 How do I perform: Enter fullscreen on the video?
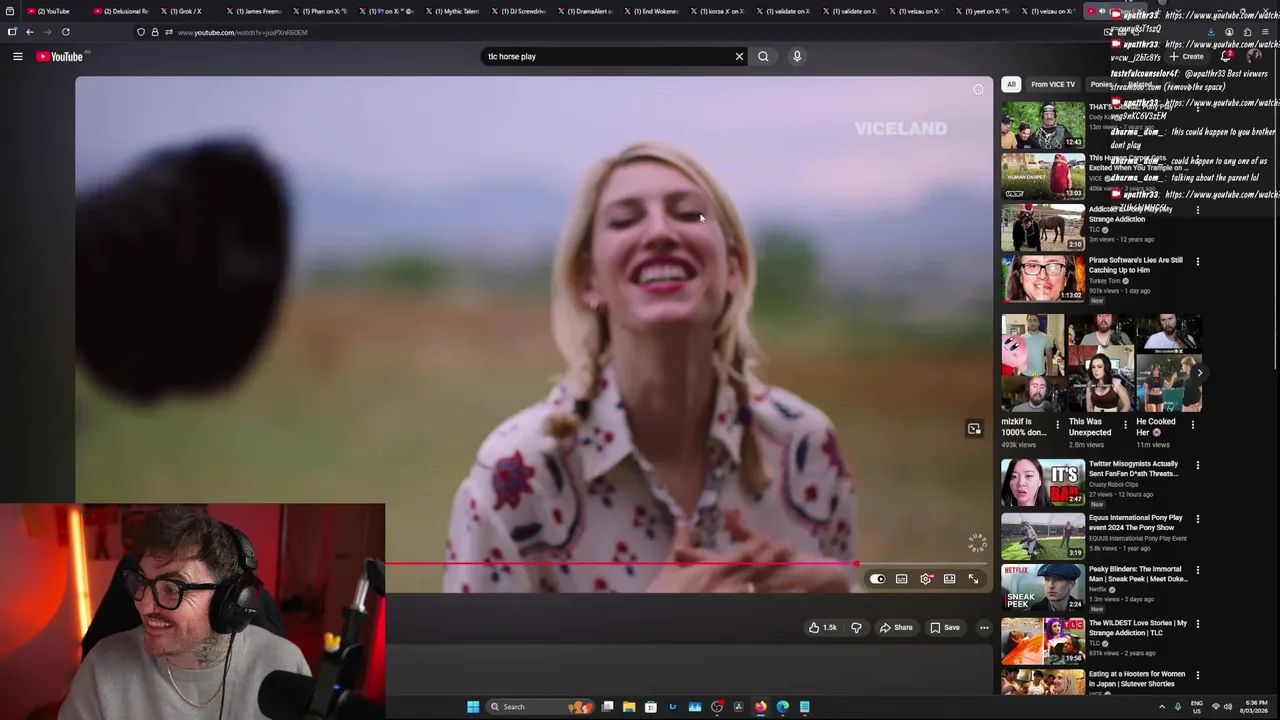click(973, 579)
